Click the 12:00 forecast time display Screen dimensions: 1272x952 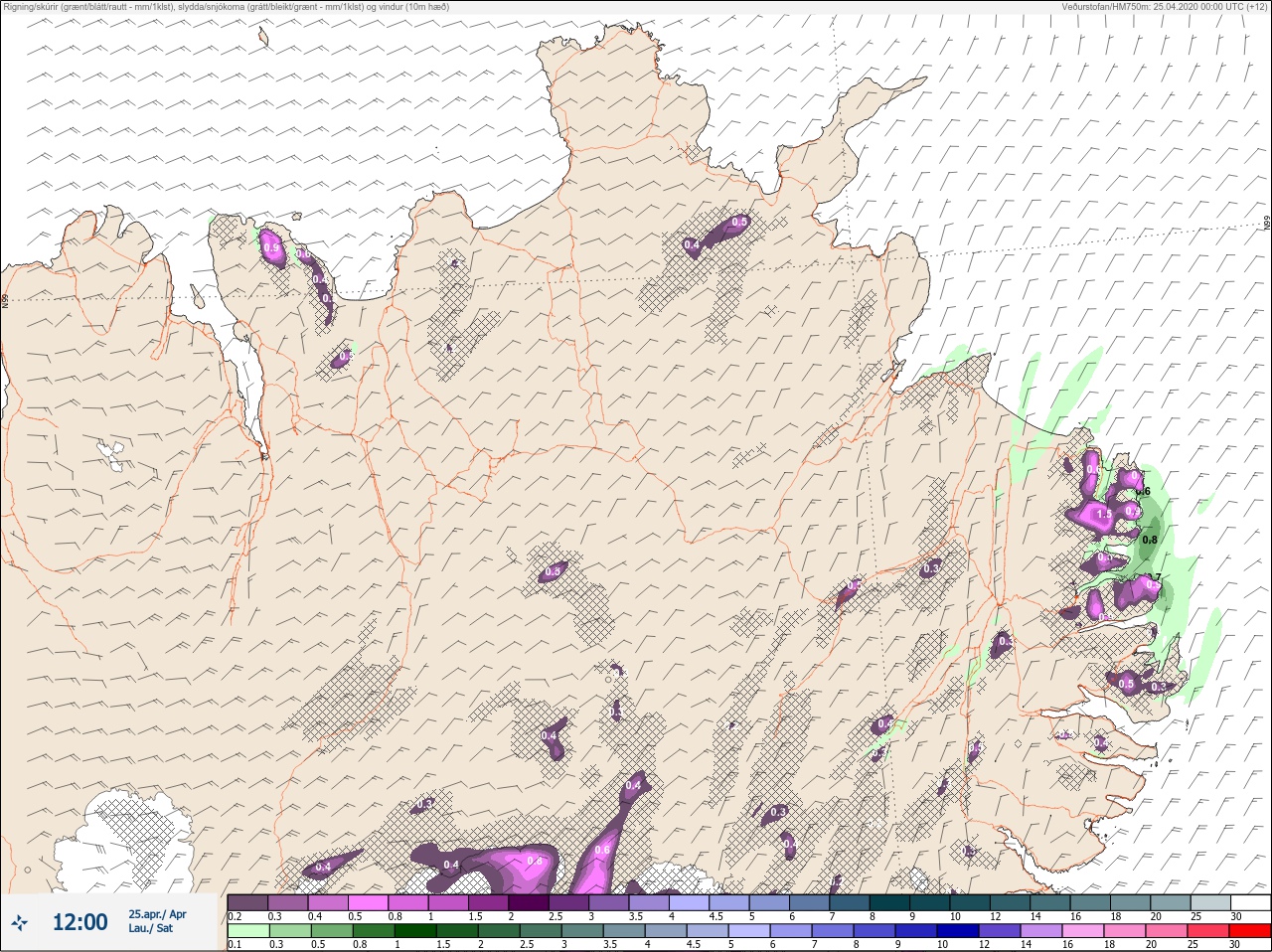[x=79, y=922]
